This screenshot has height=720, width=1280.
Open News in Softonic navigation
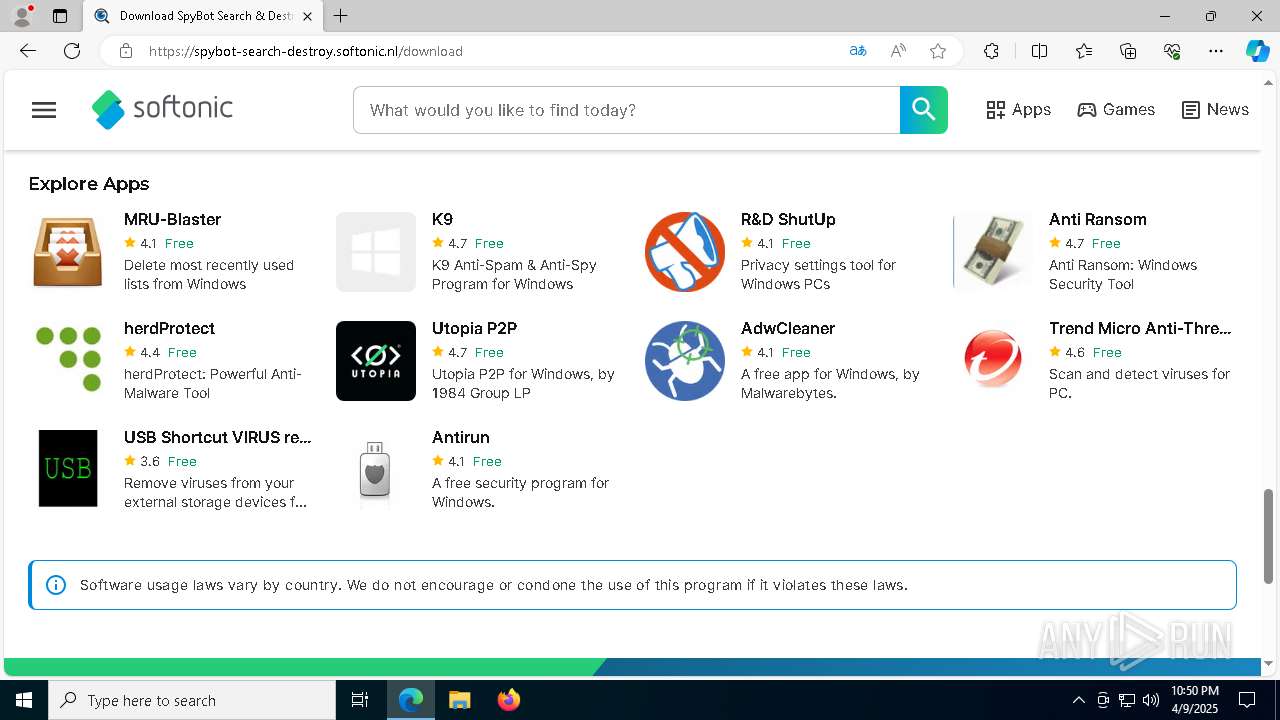[1215, 110]
